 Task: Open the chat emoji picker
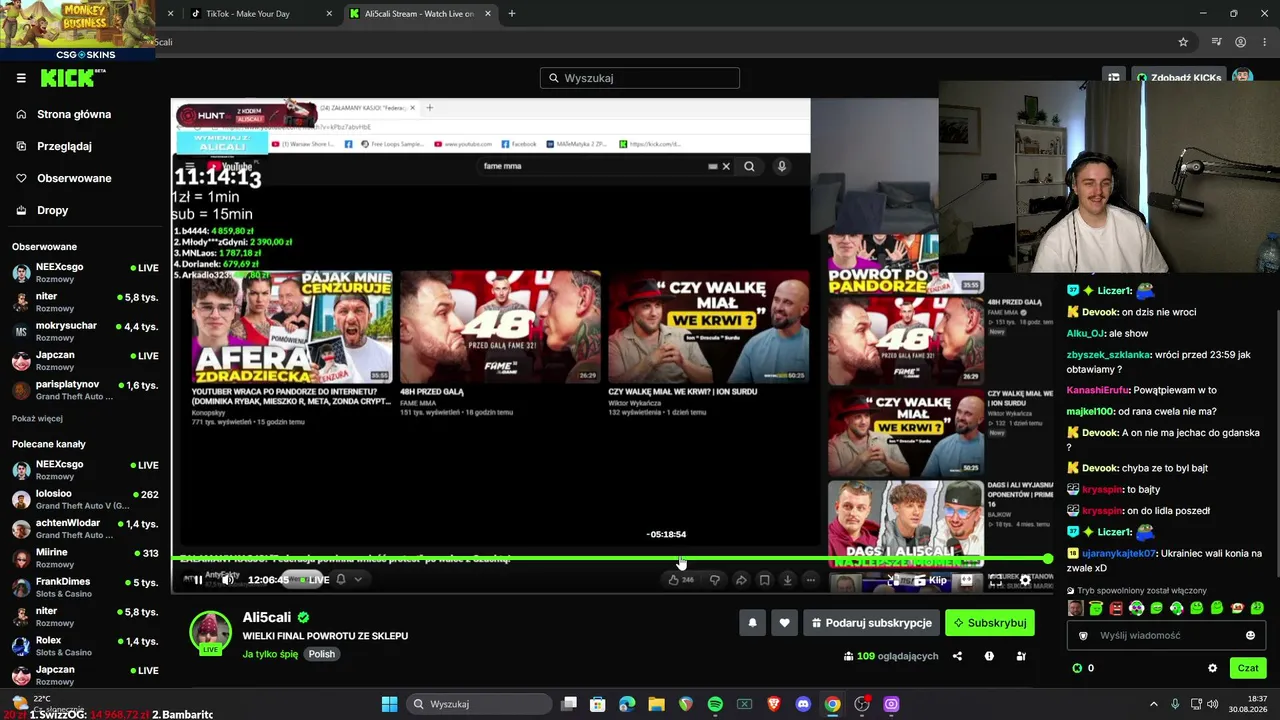click(x=1250, y=635)
